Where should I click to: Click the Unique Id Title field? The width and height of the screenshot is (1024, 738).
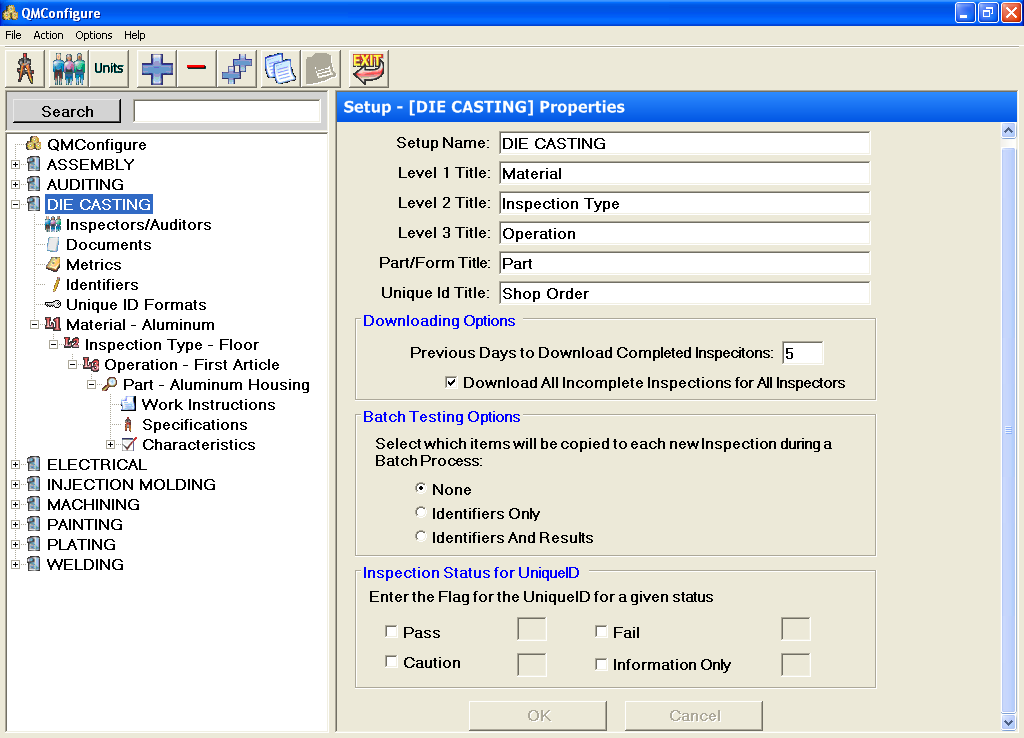click(684, 293)
